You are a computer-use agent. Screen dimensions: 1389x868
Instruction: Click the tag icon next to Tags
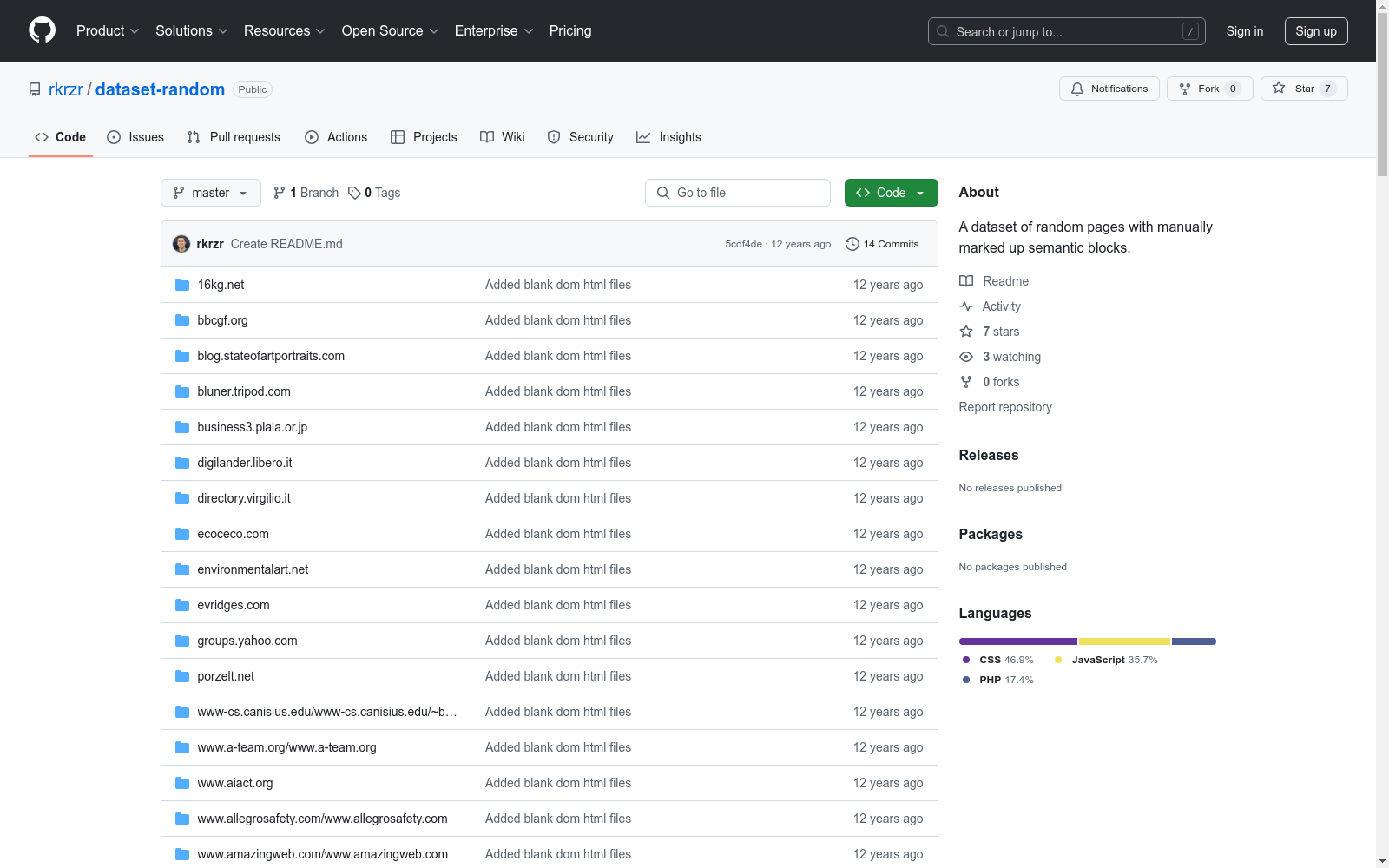tap(354, 193)
